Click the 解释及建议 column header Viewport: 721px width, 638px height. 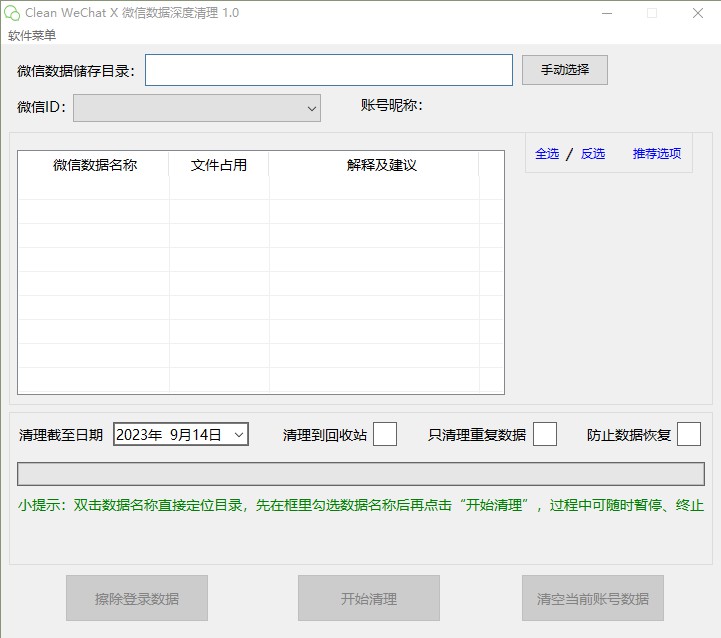pyautogui.click(x=374, y=165)
